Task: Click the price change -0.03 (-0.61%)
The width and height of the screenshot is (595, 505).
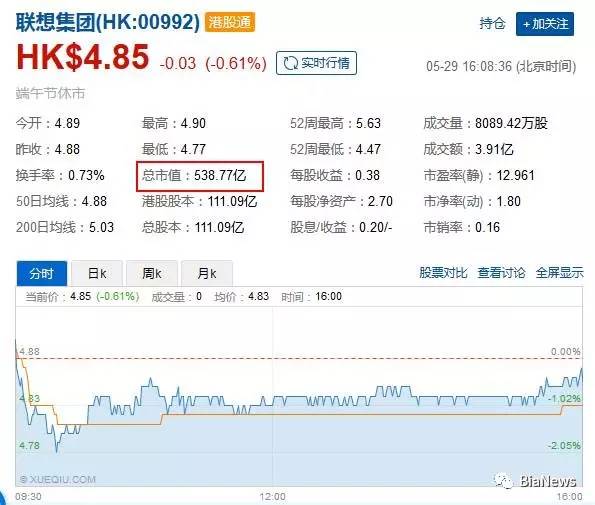Action: (x=213, y=63)
